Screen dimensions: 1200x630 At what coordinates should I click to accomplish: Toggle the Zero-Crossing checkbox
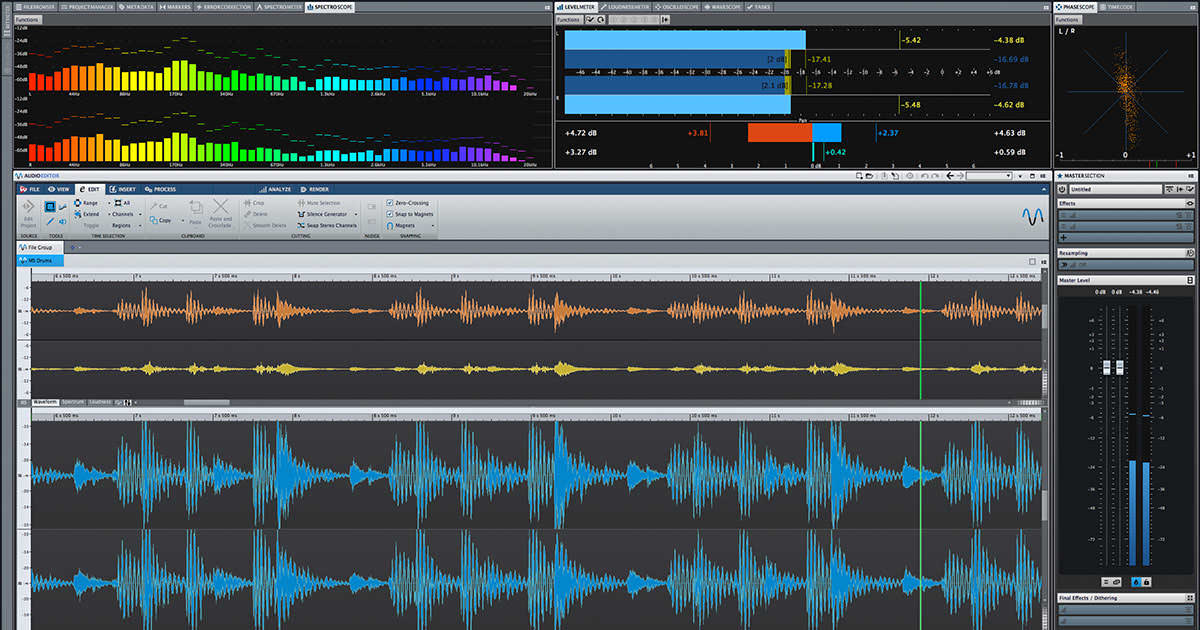pos(390,203)
